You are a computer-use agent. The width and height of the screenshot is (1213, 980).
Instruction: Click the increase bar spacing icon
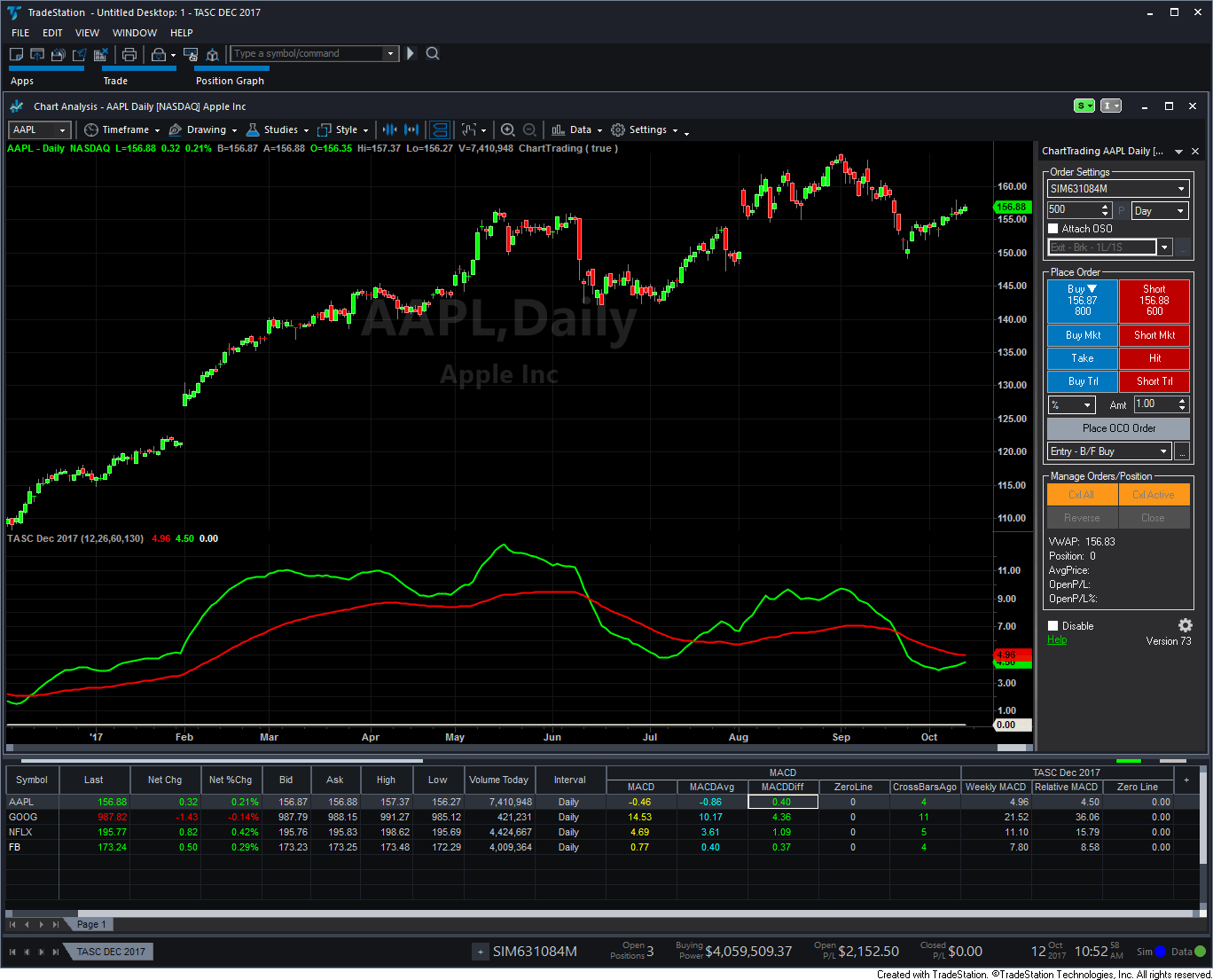click(413, 129)
